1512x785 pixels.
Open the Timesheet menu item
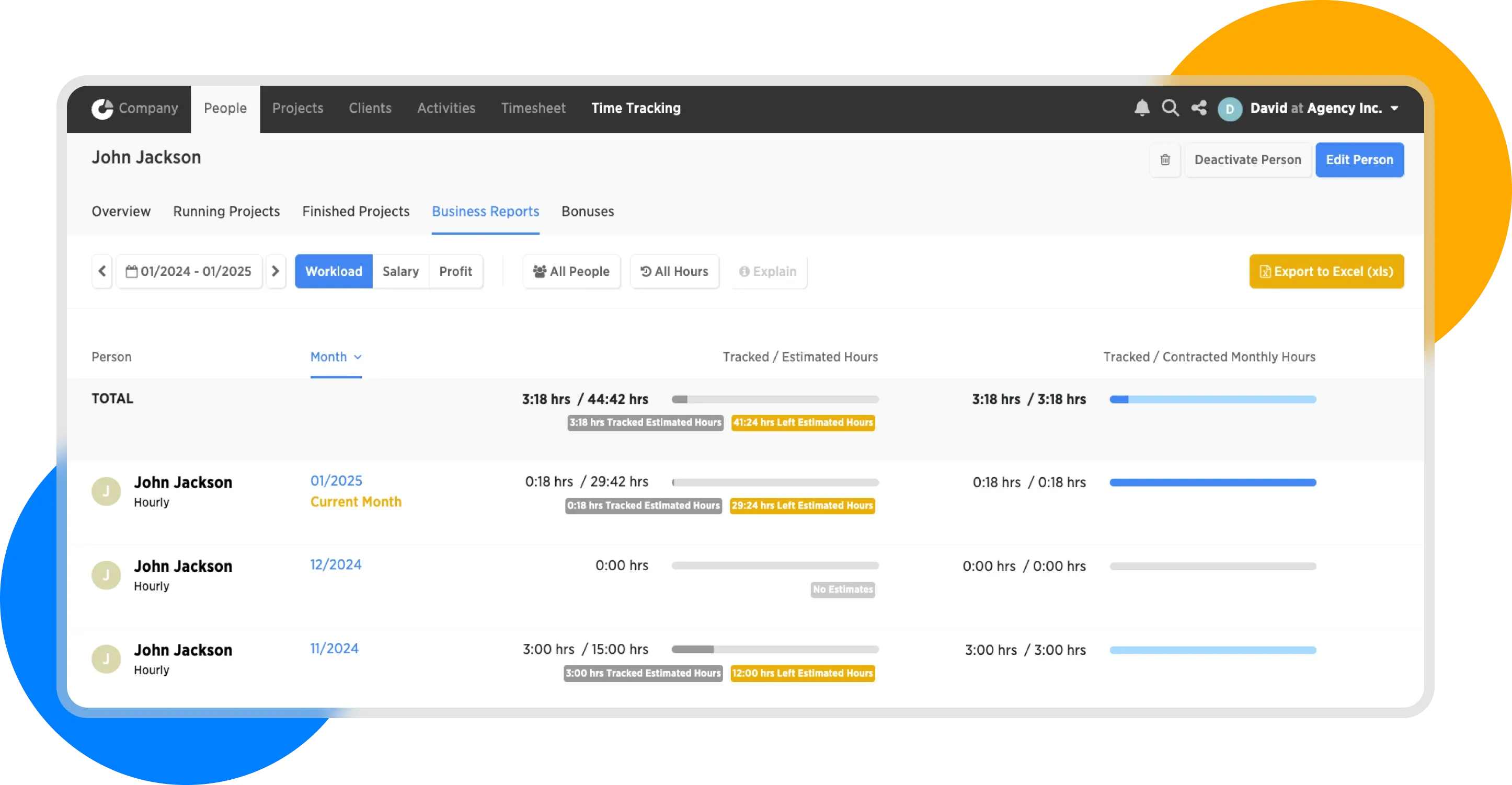pyautogui.click(x=533, y=108)
